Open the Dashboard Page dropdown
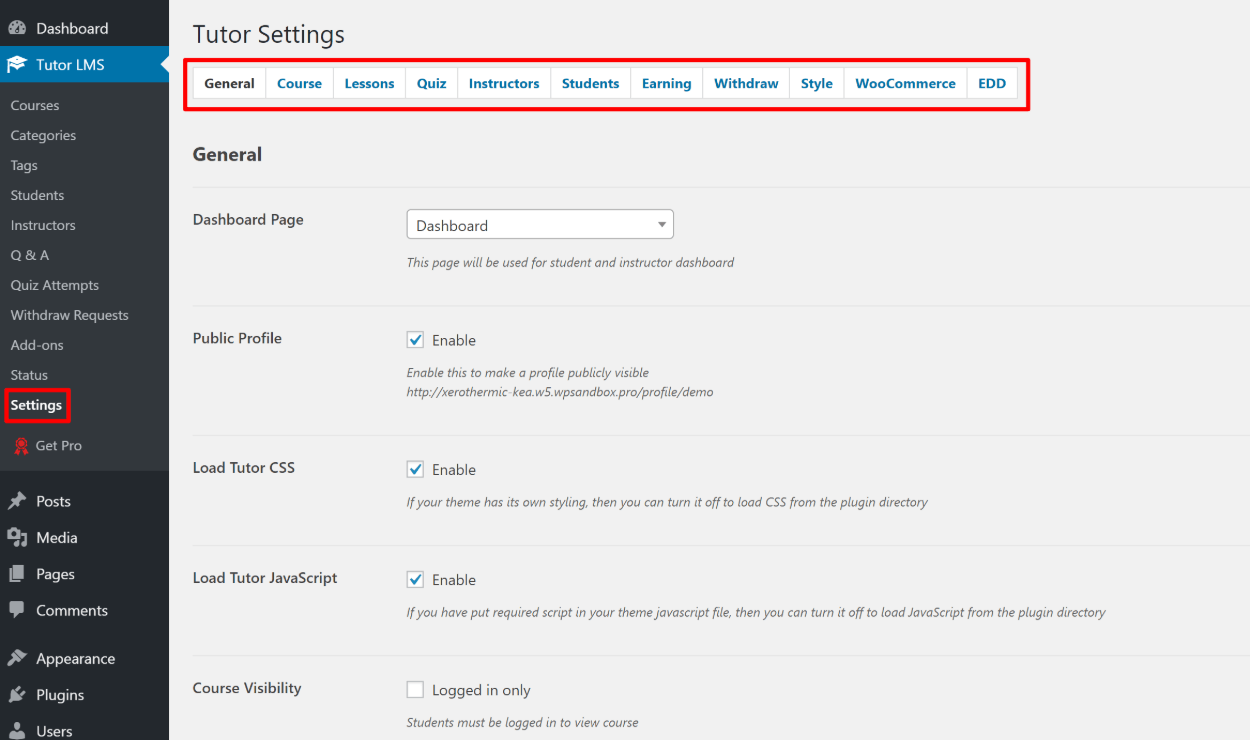 click(540, 225)
